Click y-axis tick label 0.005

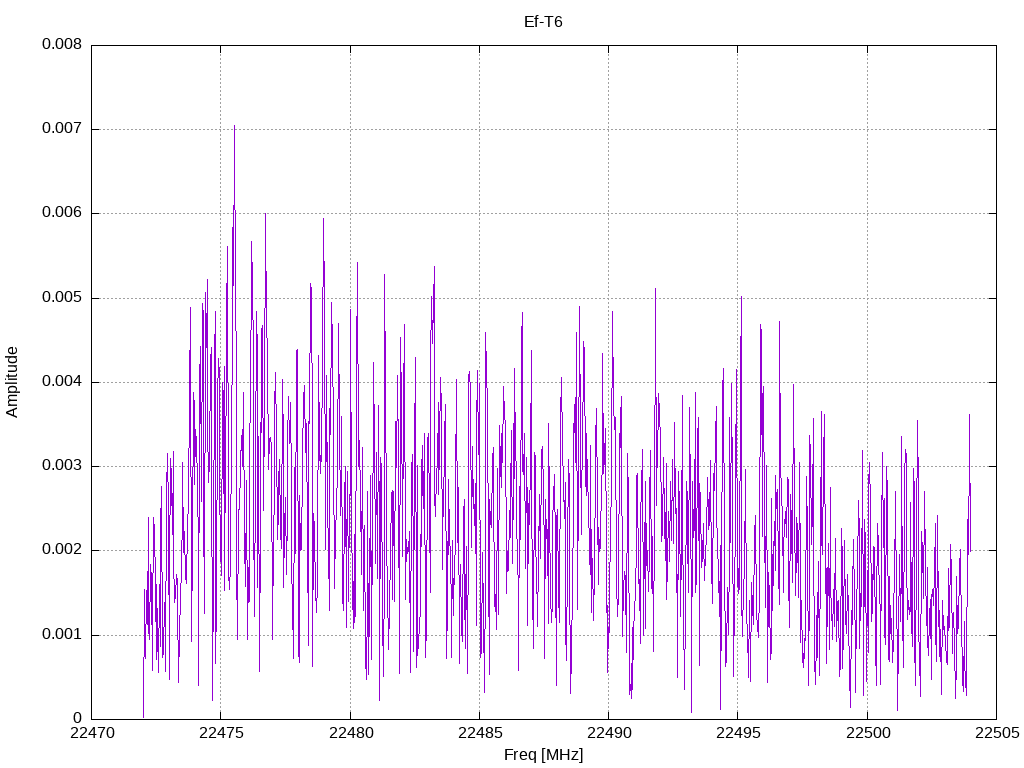[x=62, y=298]
